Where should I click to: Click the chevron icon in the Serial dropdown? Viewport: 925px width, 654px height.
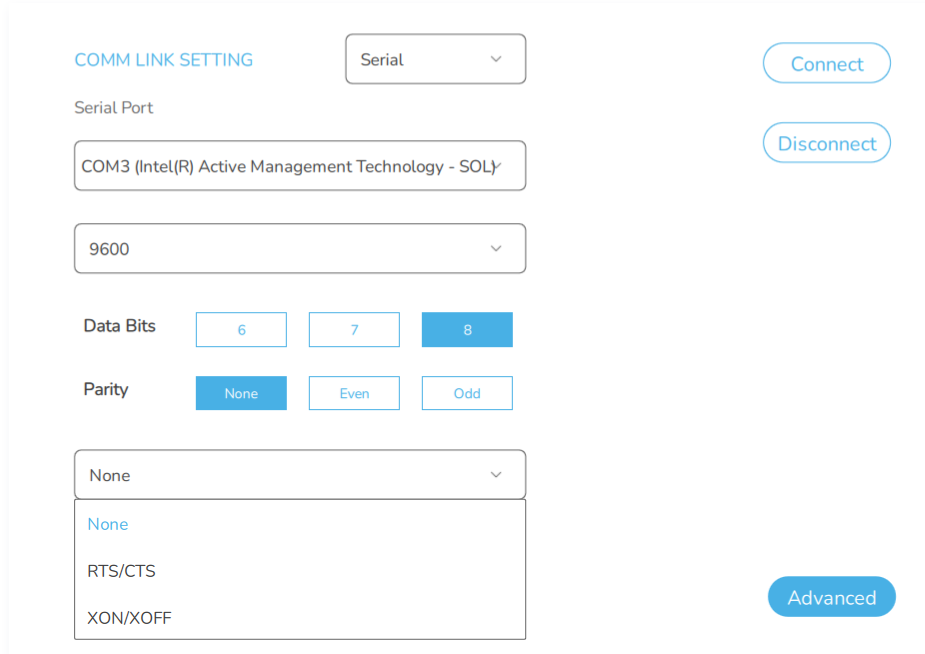[x=496, y=59]
